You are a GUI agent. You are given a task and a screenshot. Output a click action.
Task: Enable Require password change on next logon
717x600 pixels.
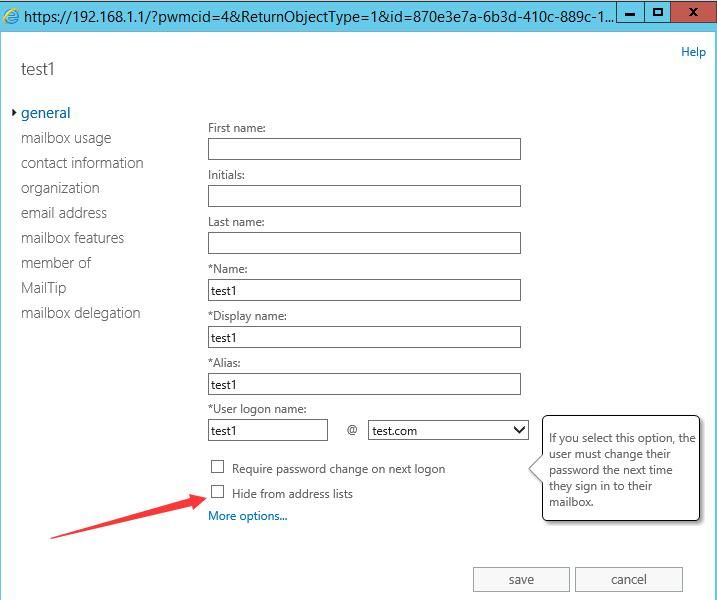[x=218, y=467]
